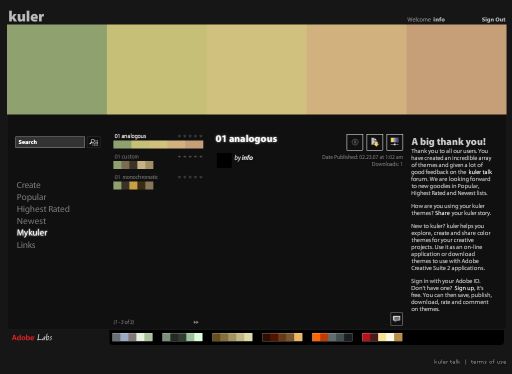Open the Popular themes list
Screen dimensions: 512x374
31,197
